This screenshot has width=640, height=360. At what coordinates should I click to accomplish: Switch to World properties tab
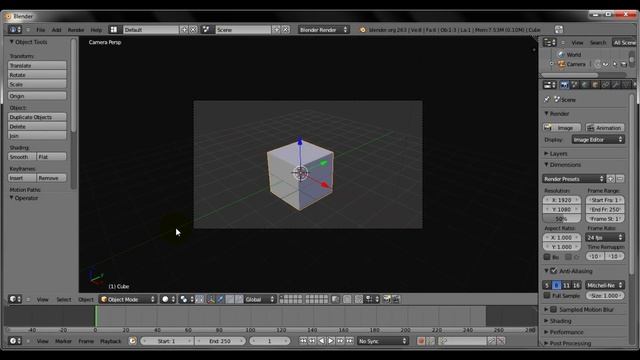coord(584,84)
